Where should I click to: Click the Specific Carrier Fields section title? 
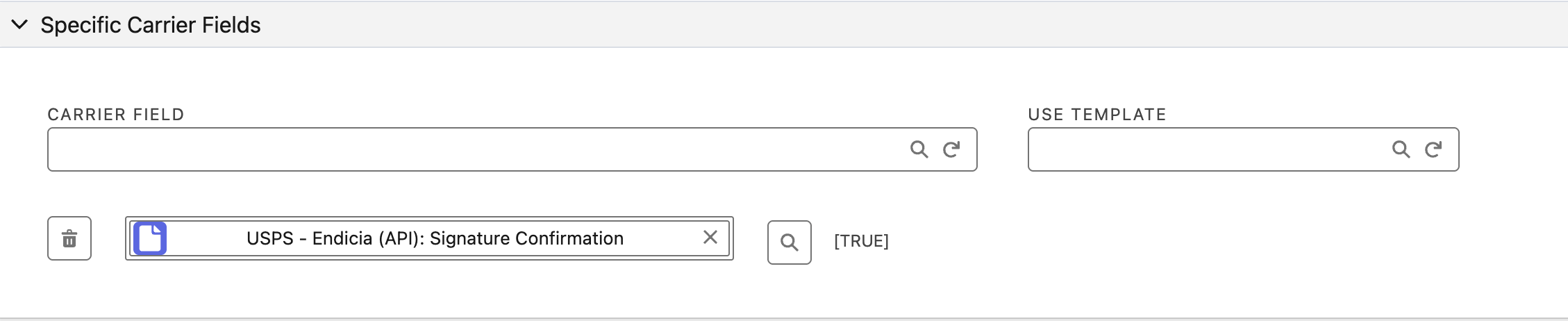150,25
